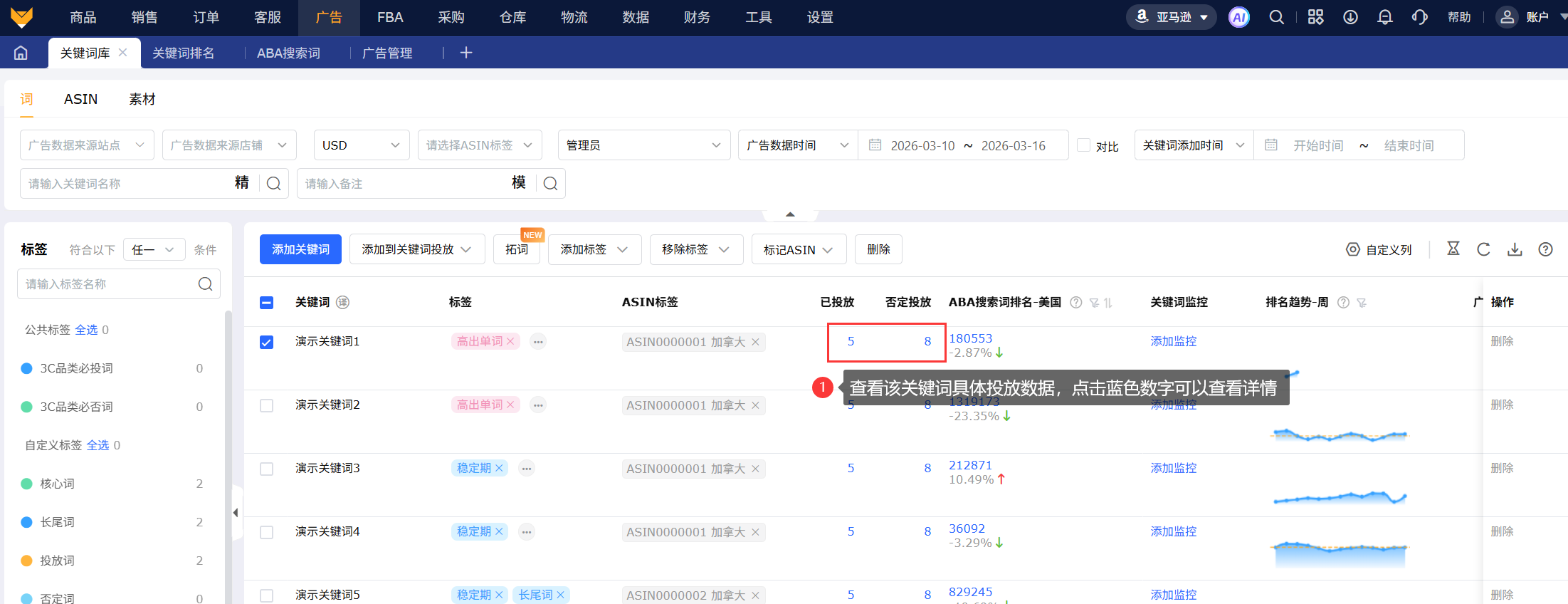The width and height of the screenshot is (1568, 604).
Task: Check the 演示关键词3 row checkbox
Action: coord(267,469)
